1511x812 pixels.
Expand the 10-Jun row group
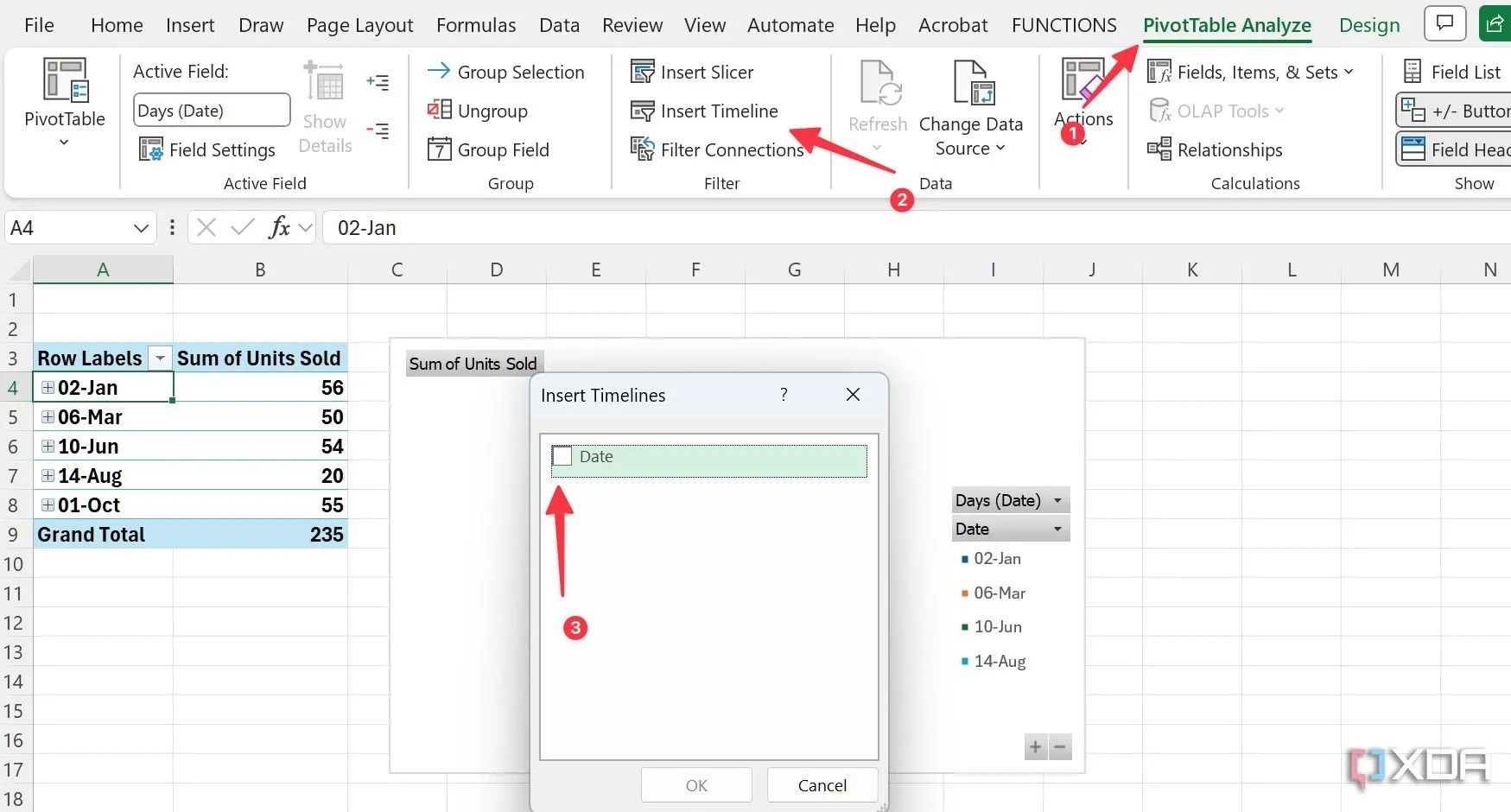[x=48, y=446]
